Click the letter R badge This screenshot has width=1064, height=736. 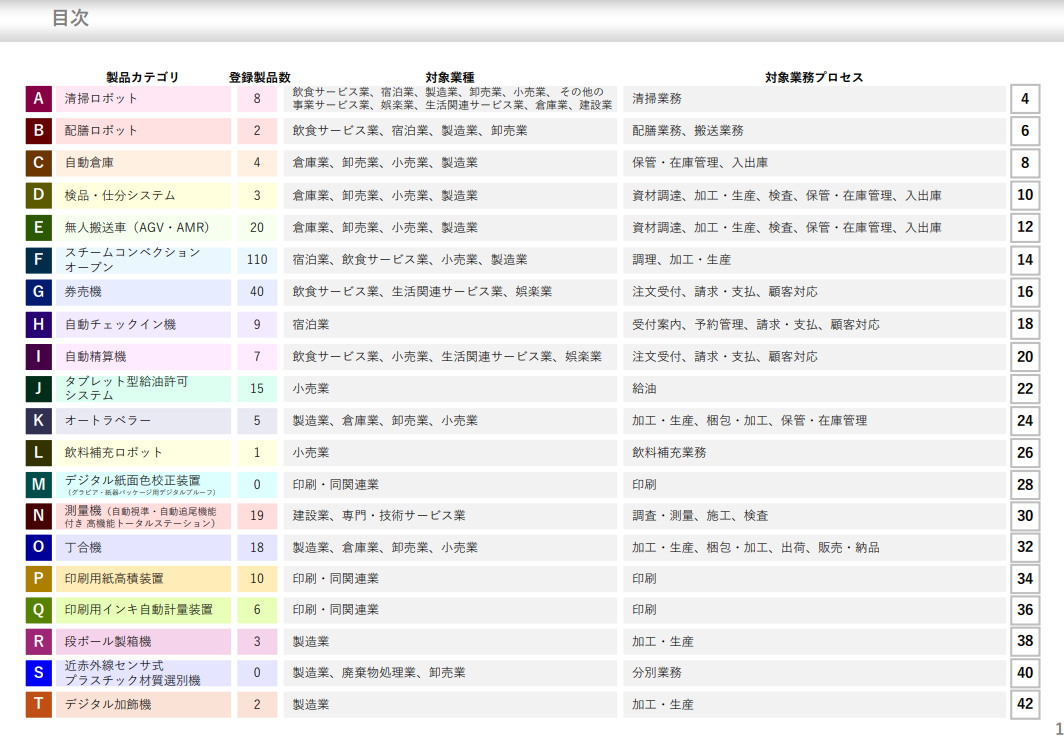(39, 641)
